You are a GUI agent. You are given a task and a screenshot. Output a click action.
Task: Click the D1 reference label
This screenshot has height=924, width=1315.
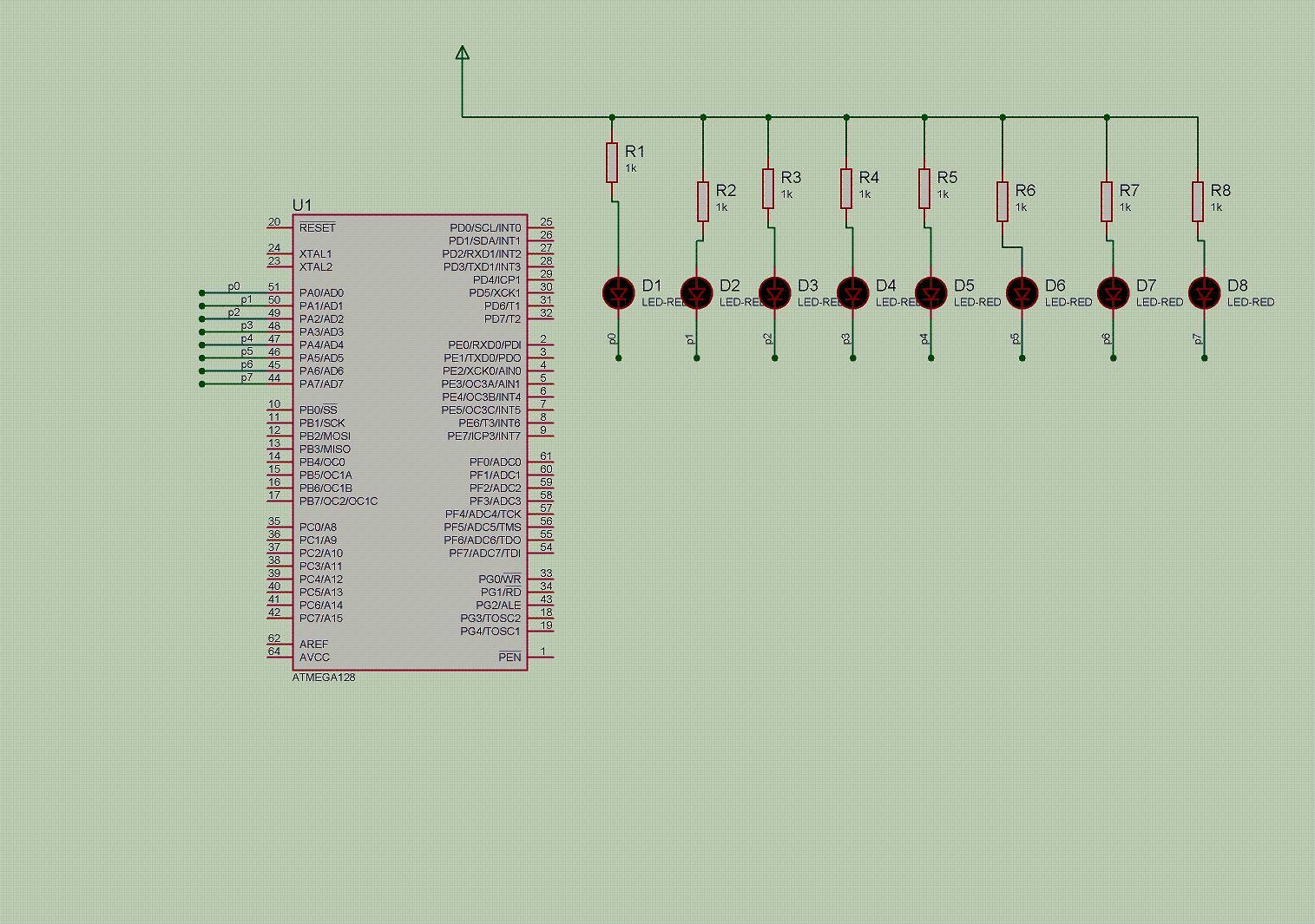click(652, 285)
